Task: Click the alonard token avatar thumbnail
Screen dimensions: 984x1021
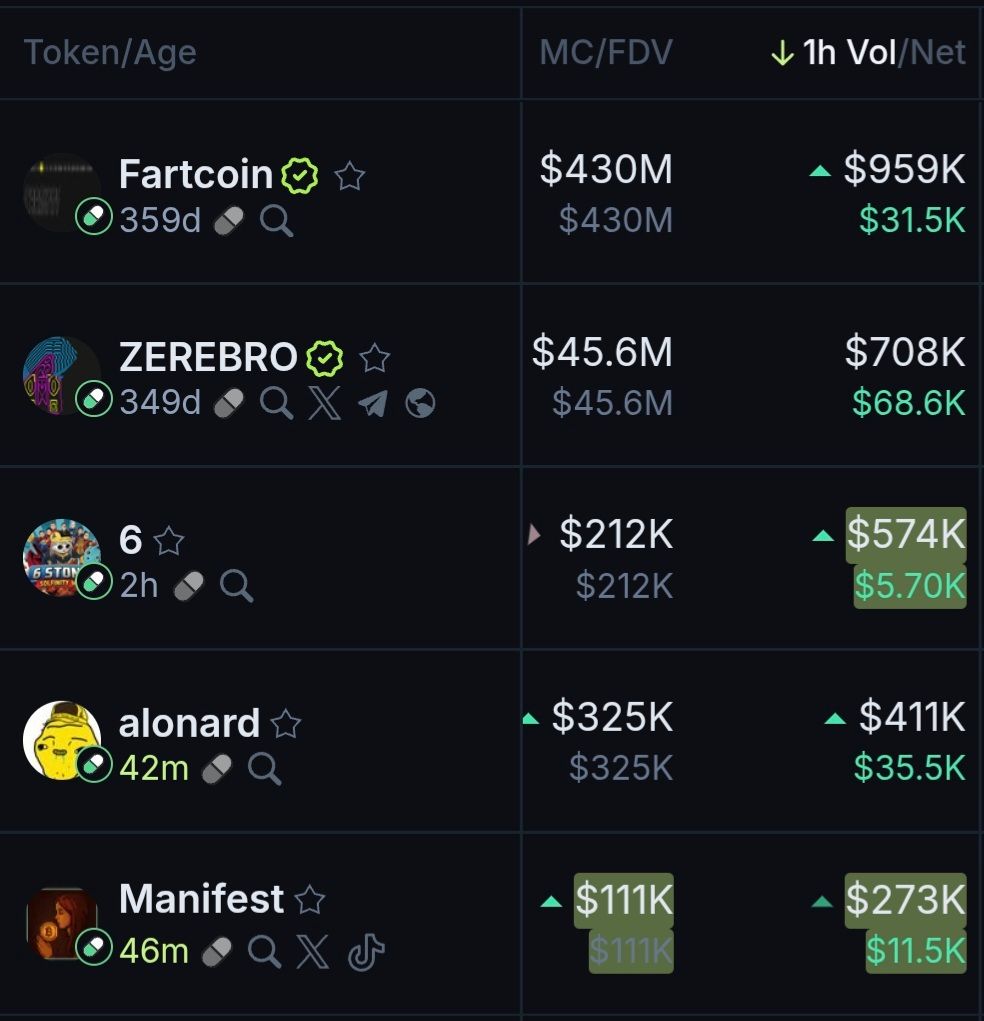Action: (61, 739)
